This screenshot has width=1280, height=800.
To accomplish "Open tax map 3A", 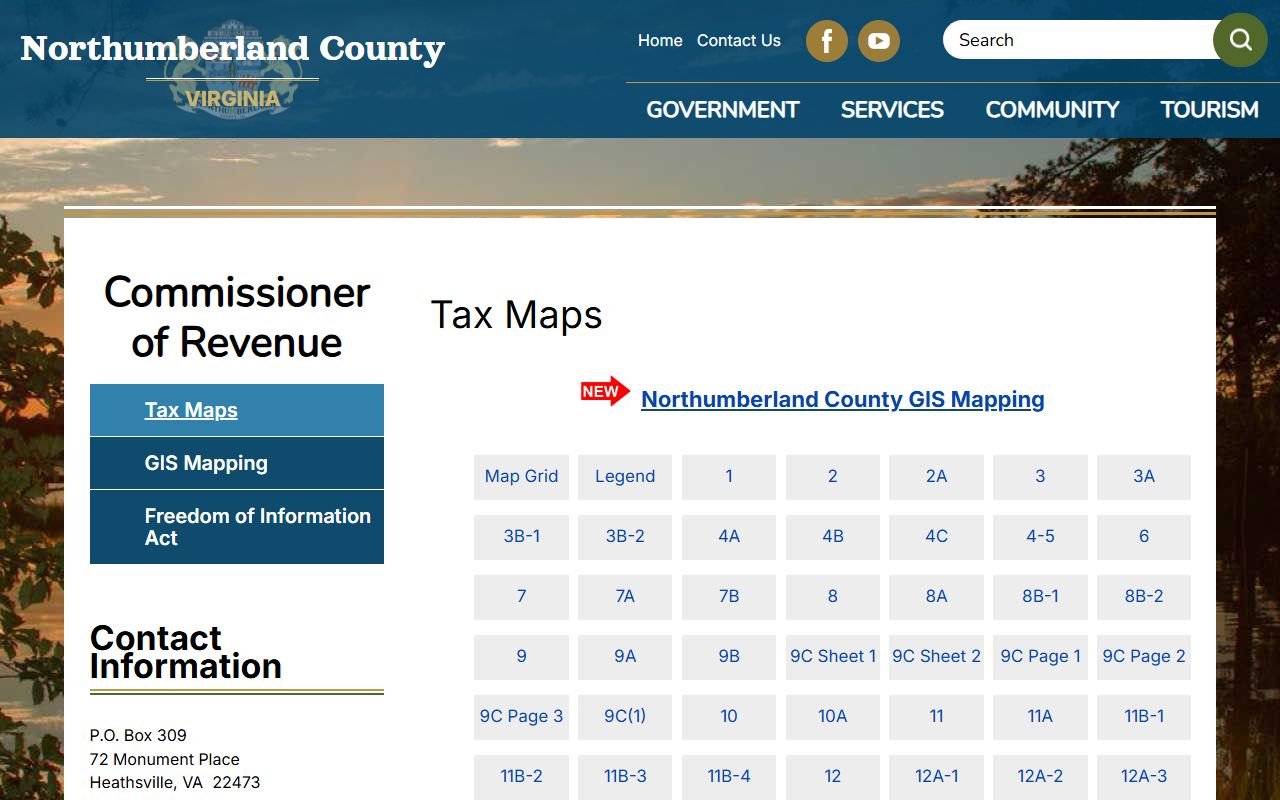I will [1144, 477].
